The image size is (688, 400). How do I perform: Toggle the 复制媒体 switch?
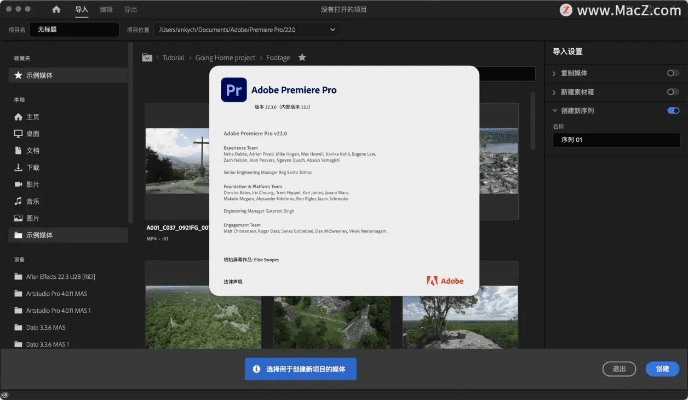(x=672, y=74)
